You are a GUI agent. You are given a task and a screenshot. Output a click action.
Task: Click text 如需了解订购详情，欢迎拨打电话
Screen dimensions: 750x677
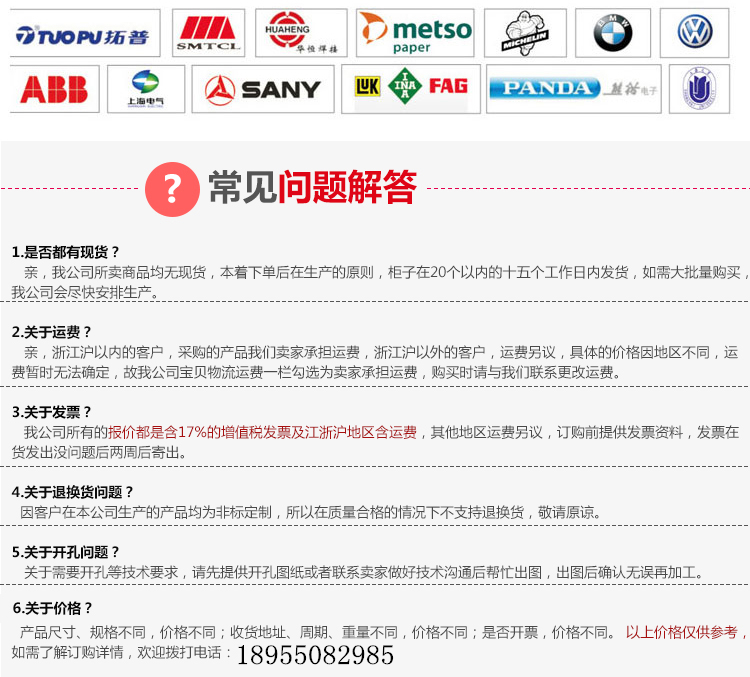click(x=116, y=652)
